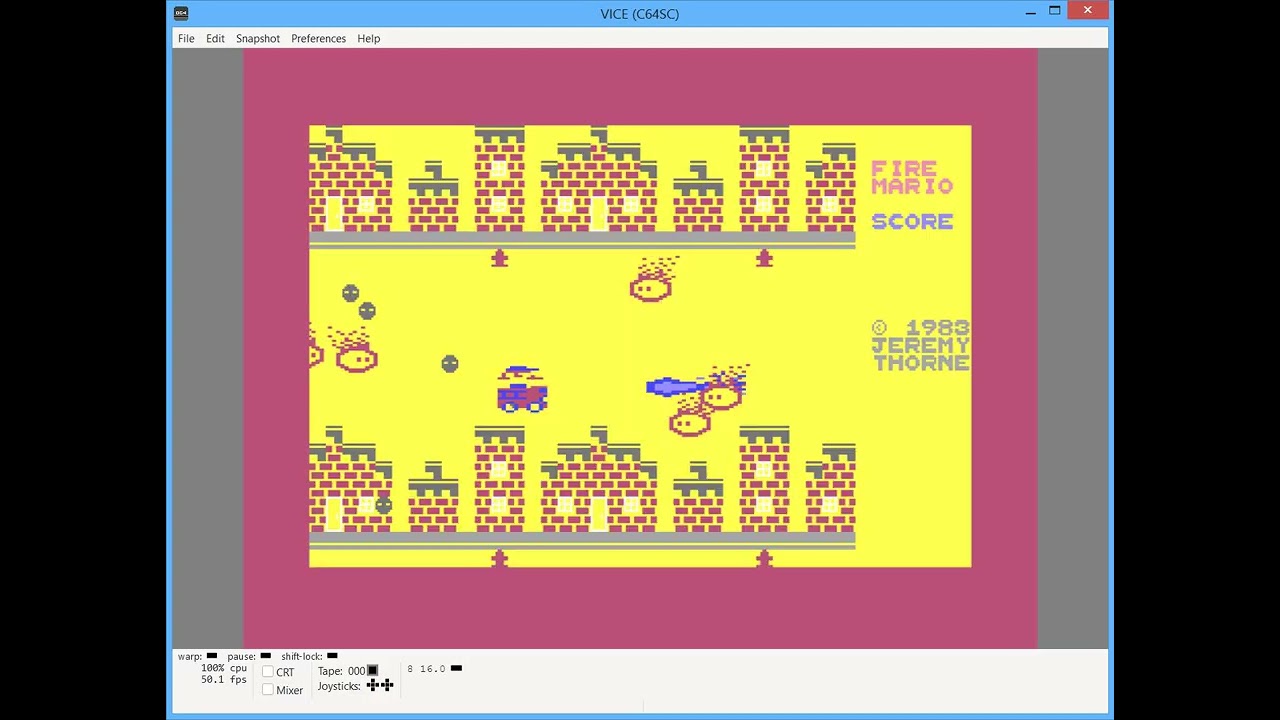Toggle the shift-lock indicator LED
Viewport: 1280px width, 720px height.
click(x=333, y=656)
